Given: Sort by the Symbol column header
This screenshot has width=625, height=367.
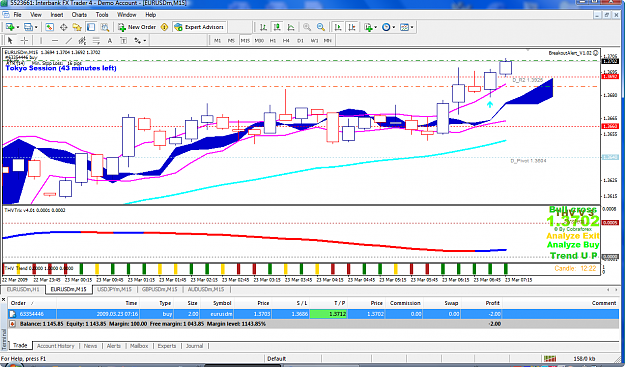Looking at the screenshot, I should click(x=216, y=303).
